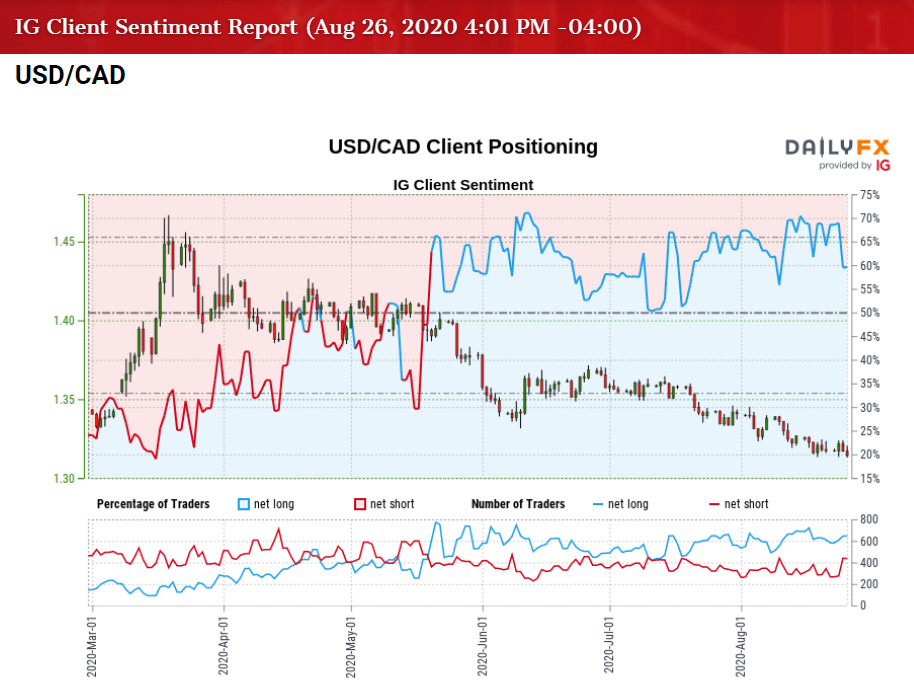Click the 25% sentiment axis label
The image size is (914, 694).
point(870,431)
